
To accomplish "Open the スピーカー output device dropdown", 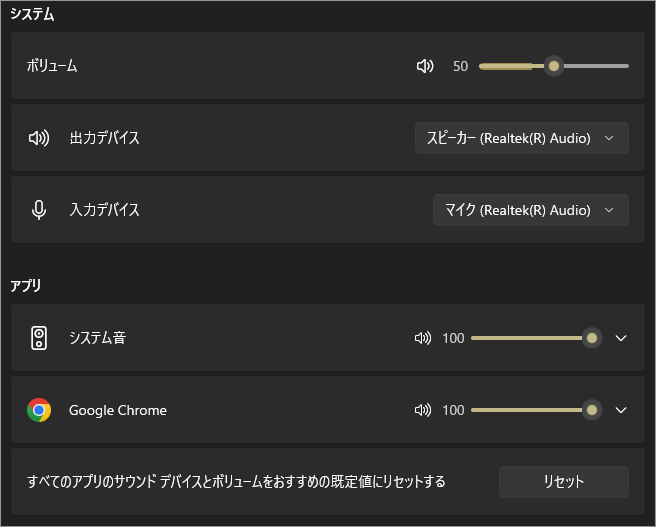I will (521, 138).
